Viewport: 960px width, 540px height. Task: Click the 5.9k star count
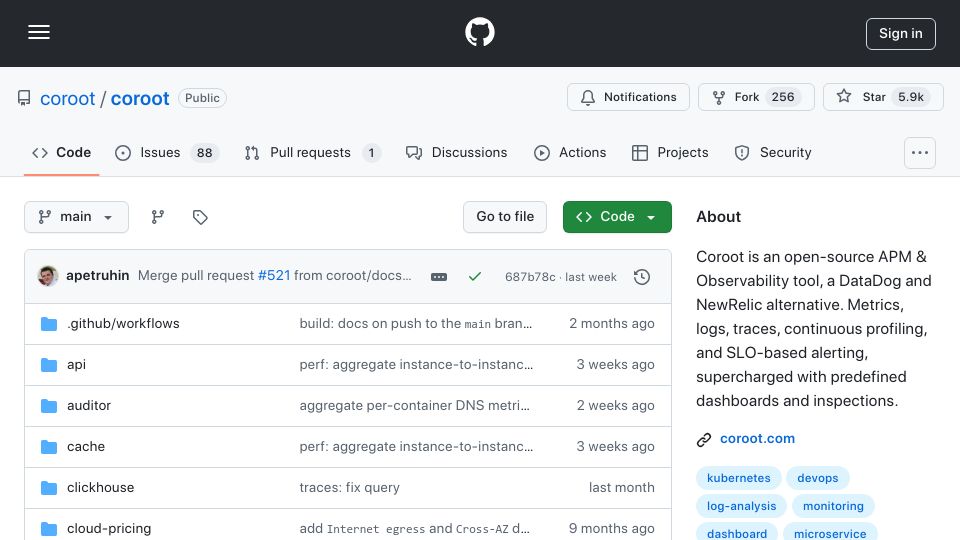click(x=910, y=97)
